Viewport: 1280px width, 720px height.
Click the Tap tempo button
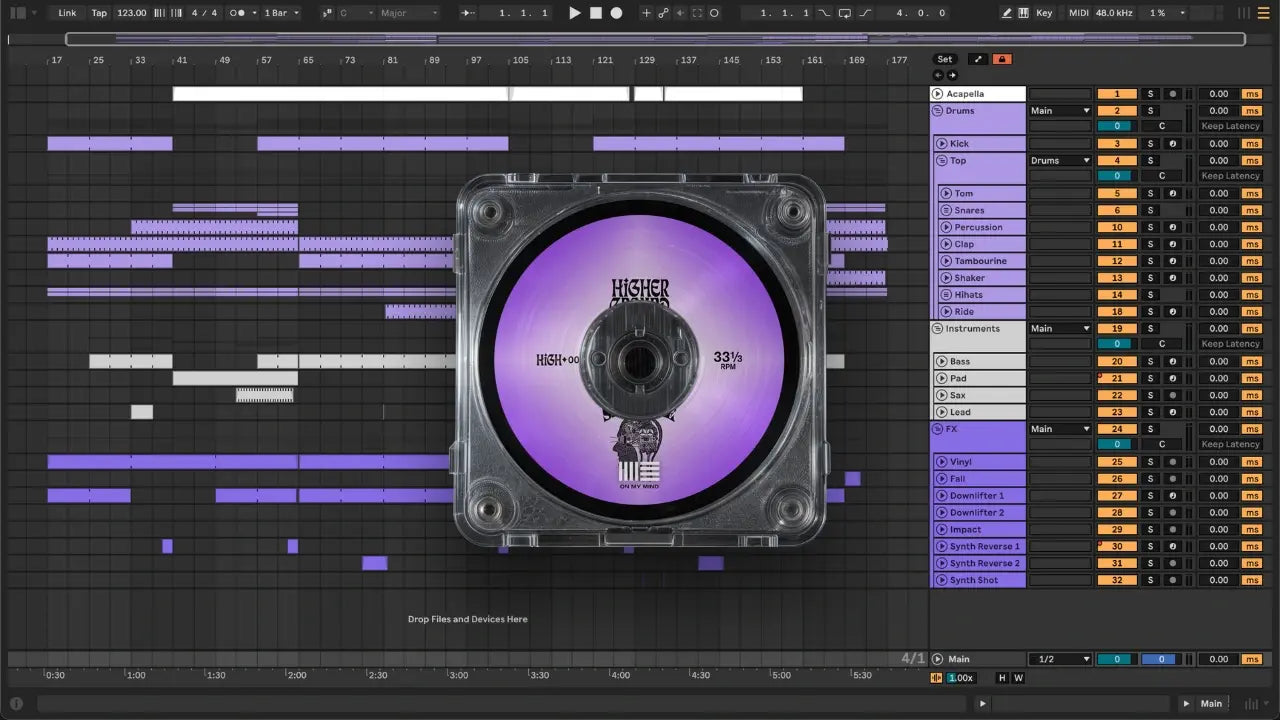(99, 13)
